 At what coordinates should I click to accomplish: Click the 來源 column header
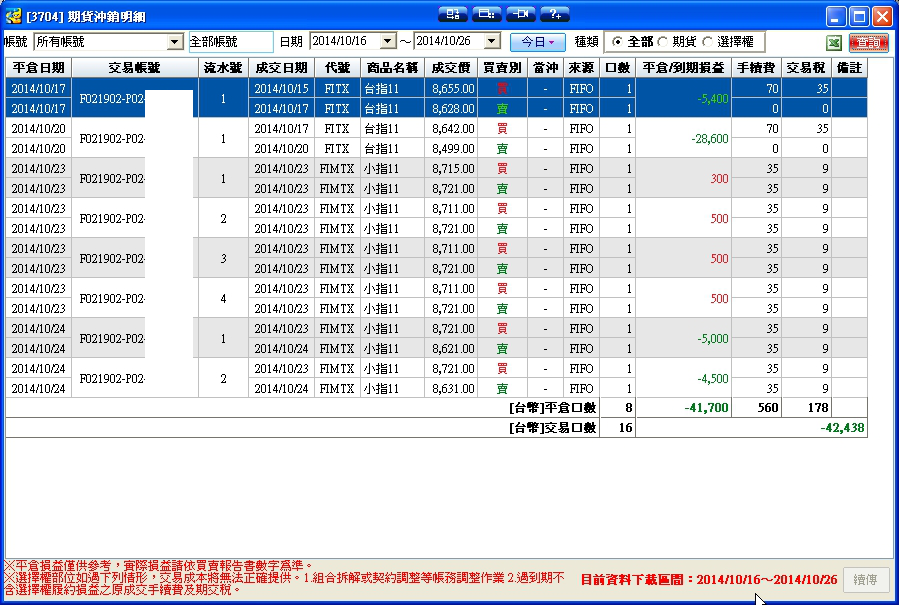point(581,68)
